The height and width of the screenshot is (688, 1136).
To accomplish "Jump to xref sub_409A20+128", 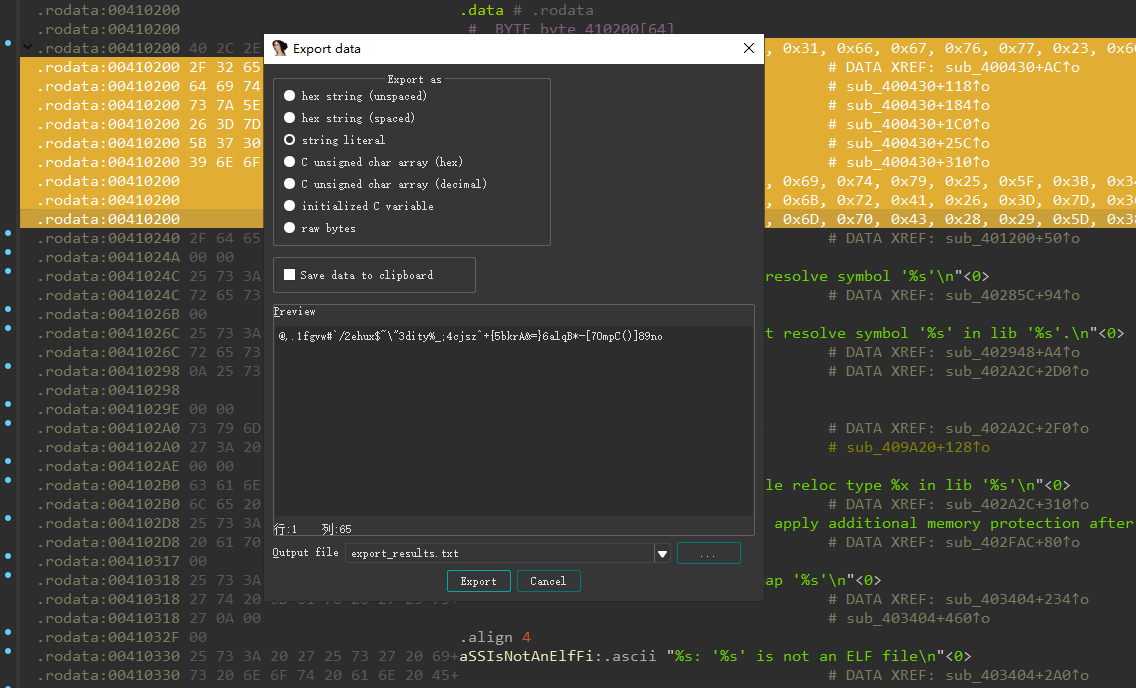I will click(x=918, y=448).
